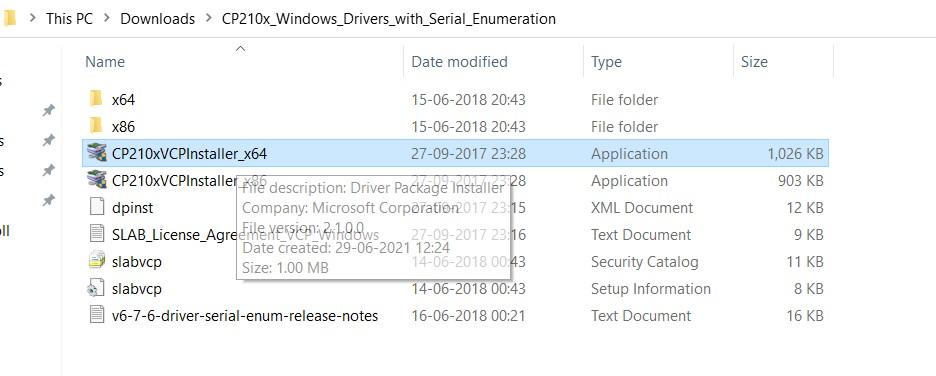Click the SLAB_License_Agreement text file icon
Image resolution: width=936 pixels, height=376 pixels.
(x=97, y=234)
